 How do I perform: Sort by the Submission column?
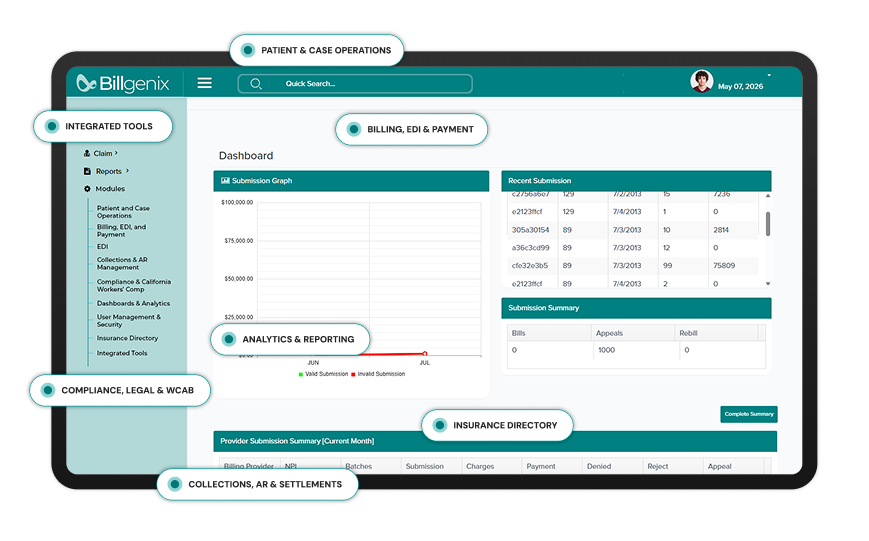click(x=425, y=466)
